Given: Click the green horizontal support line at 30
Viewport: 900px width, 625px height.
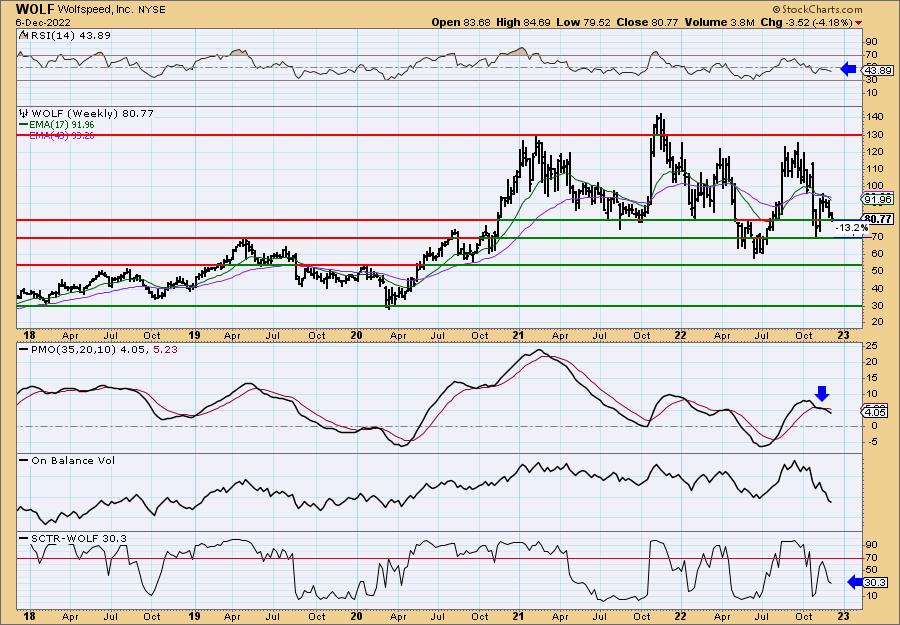Looking at the screenshot, I should coord(439,306).
